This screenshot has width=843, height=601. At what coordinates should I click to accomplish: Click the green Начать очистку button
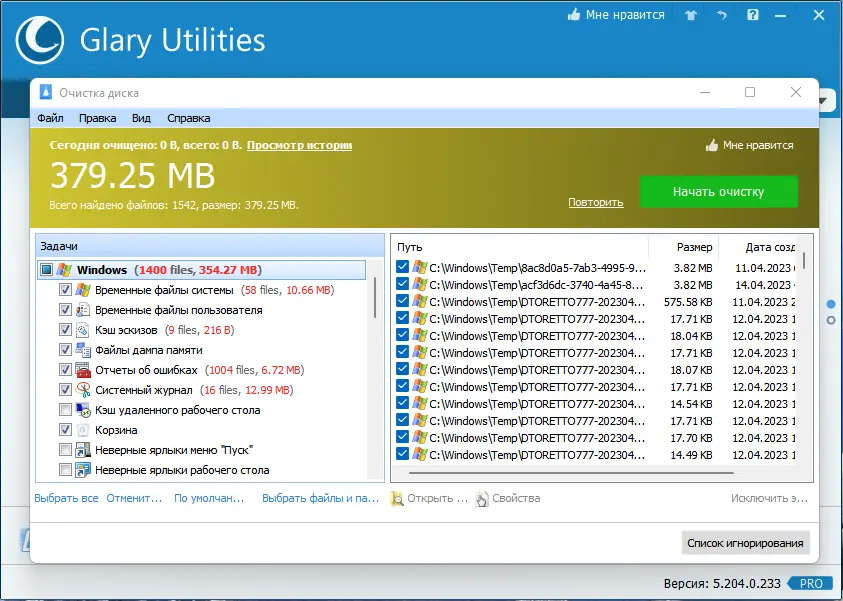click(x=718, y=192)
